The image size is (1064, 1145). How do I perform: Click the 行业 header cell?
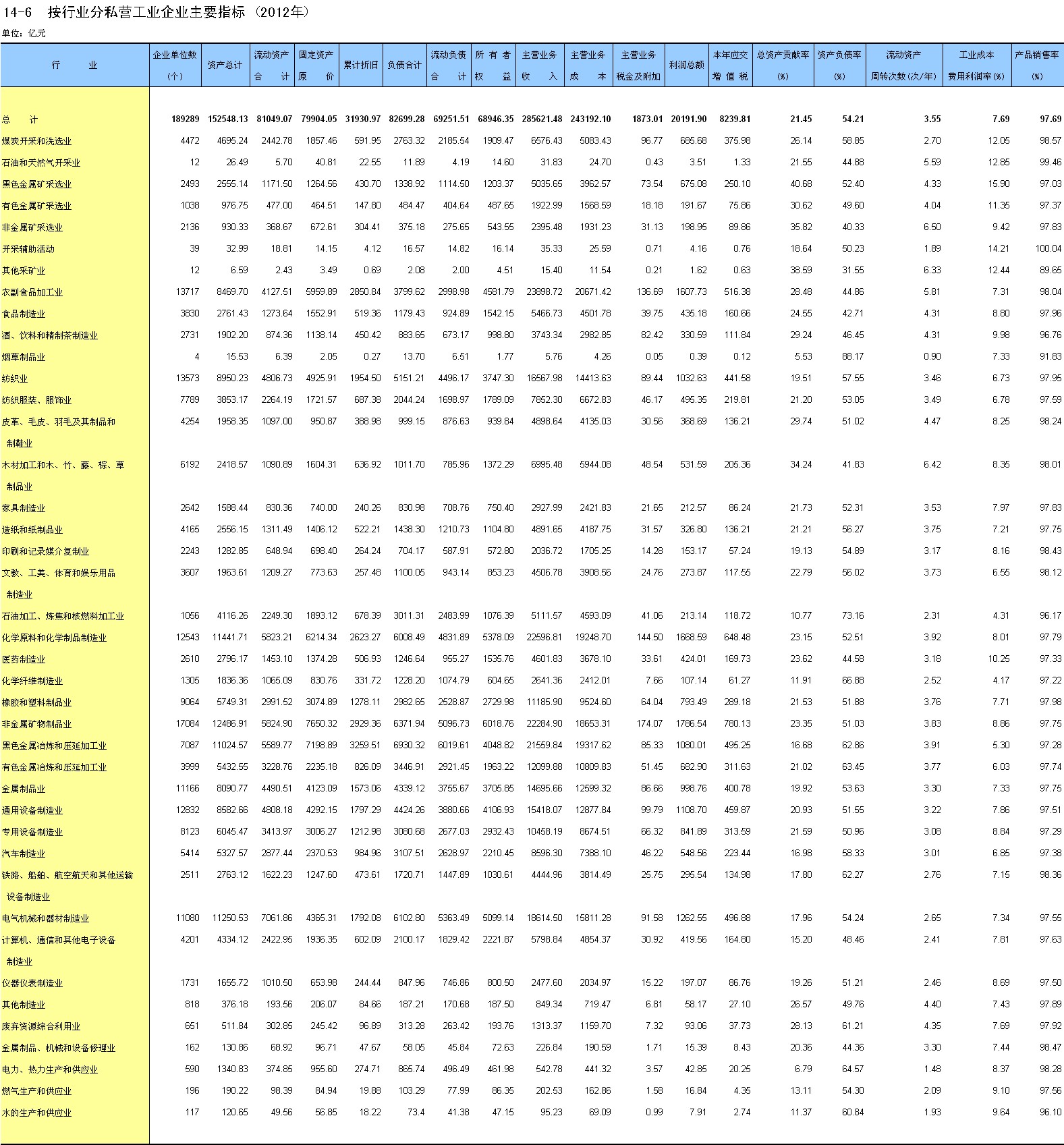74,65
